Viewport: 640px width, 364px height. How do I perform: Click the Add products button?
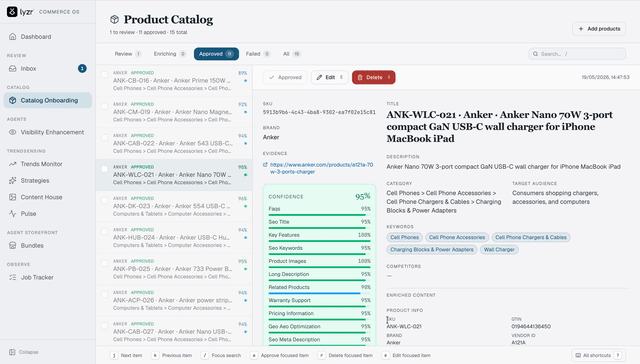click(x=599, y=29)
